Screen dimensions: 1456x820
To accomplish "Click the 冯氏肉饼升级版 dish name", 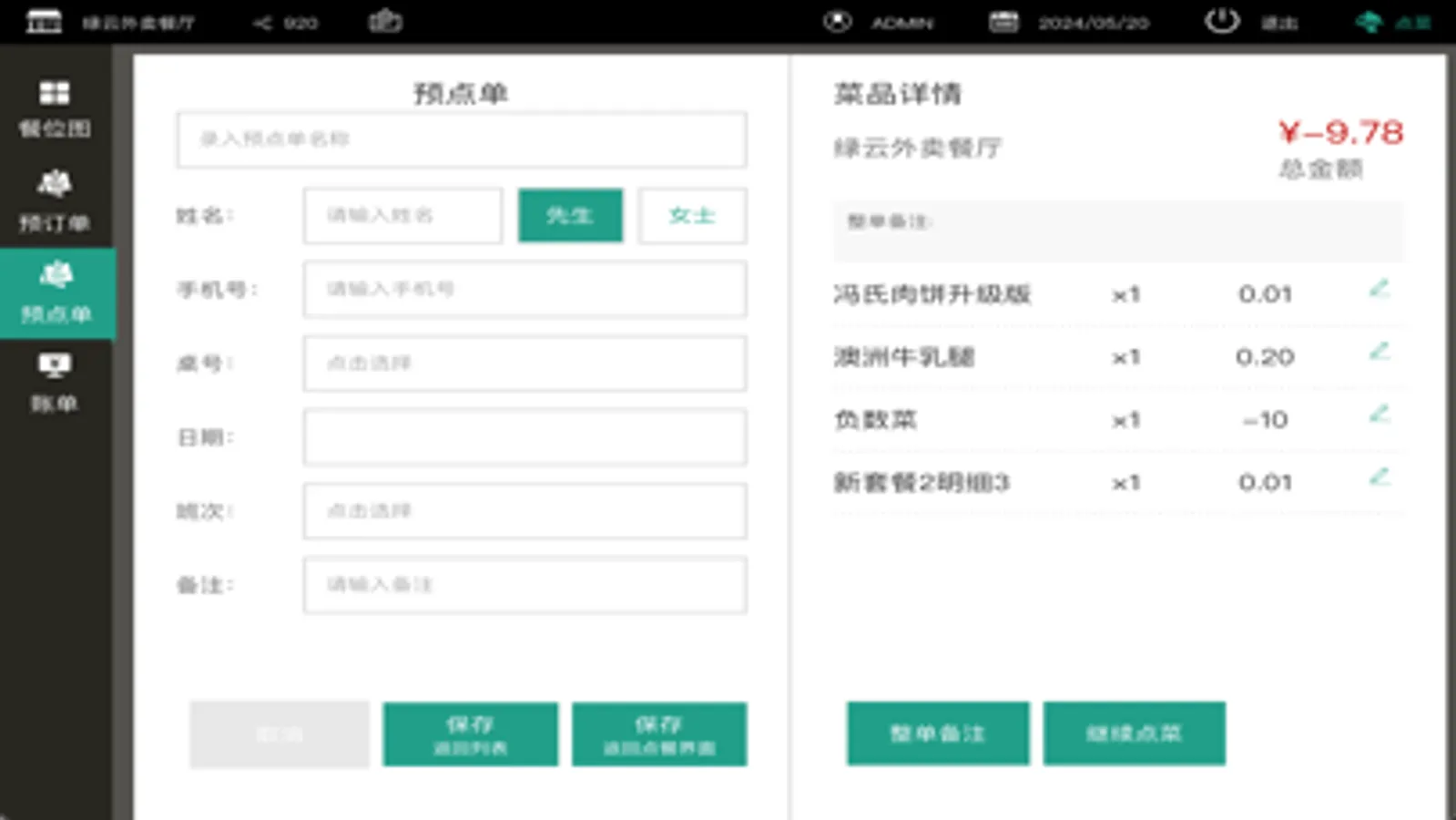I will [932, 294].
